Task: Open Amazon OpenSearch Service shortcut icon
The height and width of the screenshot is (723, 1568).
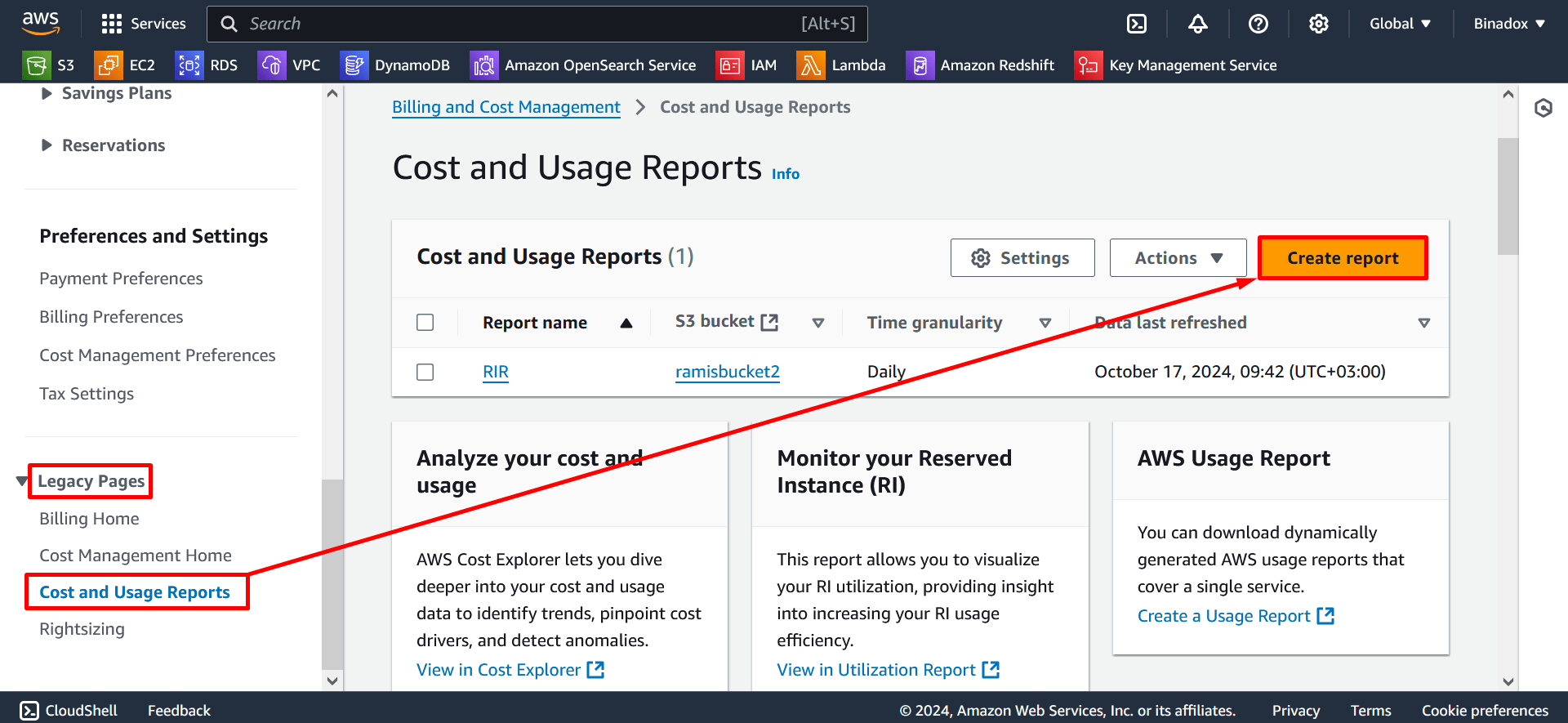Action: (x=483, y=65)
